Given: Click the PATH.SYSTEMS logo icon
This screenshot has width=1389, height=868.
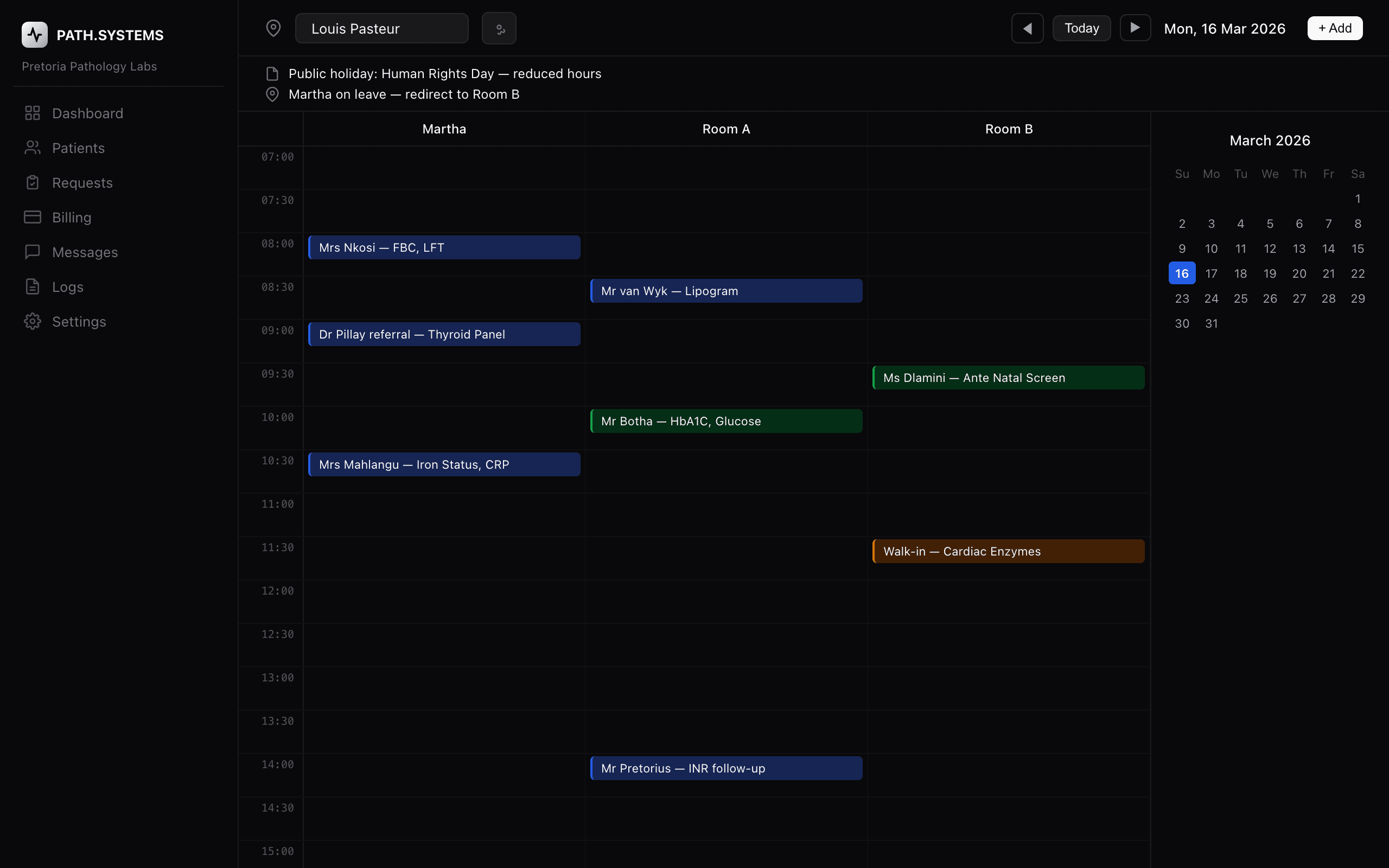Looking at the screenshot, I should [34, 34].
